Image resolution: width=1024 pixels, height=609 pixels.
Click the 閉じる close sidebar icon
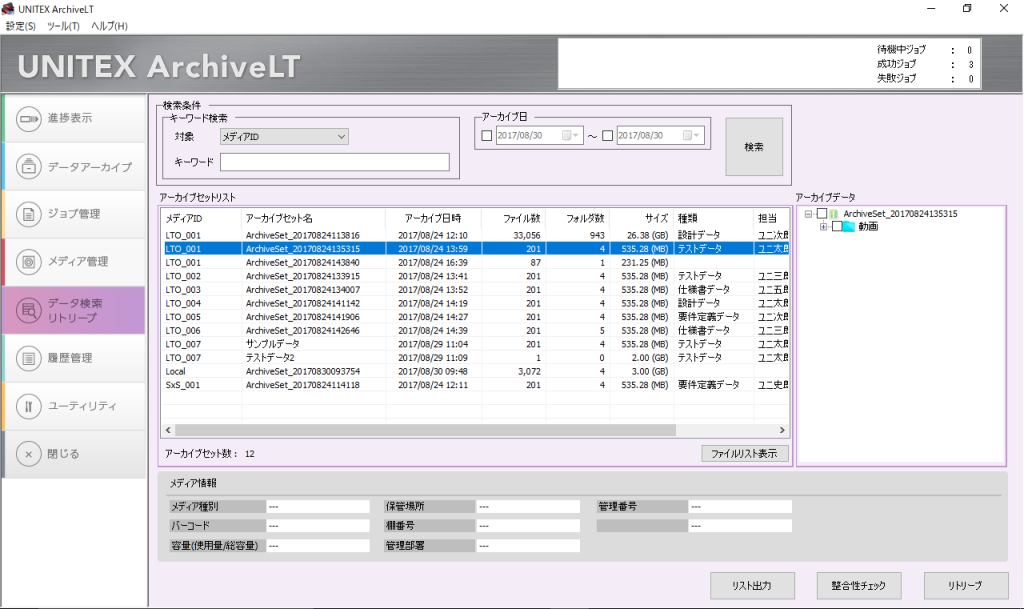29,454
